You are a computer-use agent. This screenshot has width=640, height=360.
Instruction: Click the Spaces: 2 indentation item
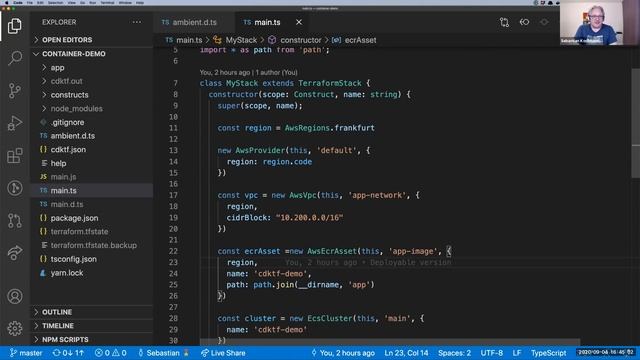tap(454, 353)
